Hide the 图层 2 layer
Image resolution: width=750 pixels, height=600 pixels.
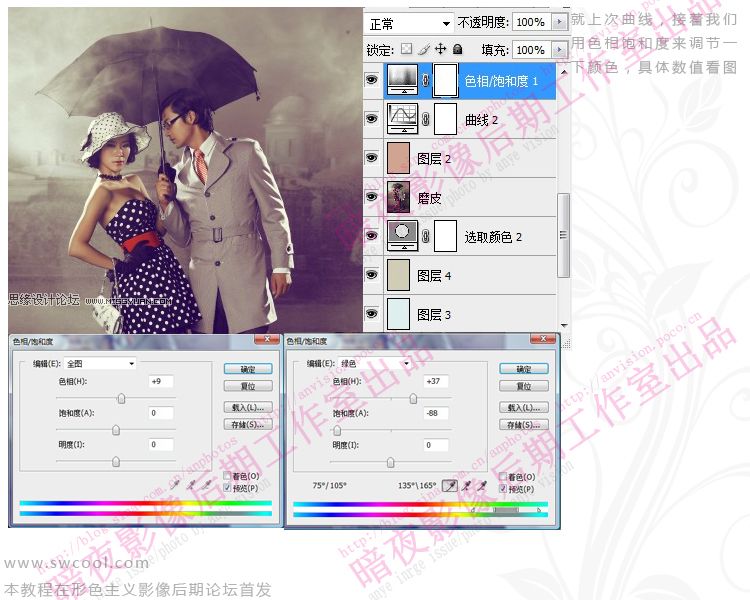click(372, 157)
